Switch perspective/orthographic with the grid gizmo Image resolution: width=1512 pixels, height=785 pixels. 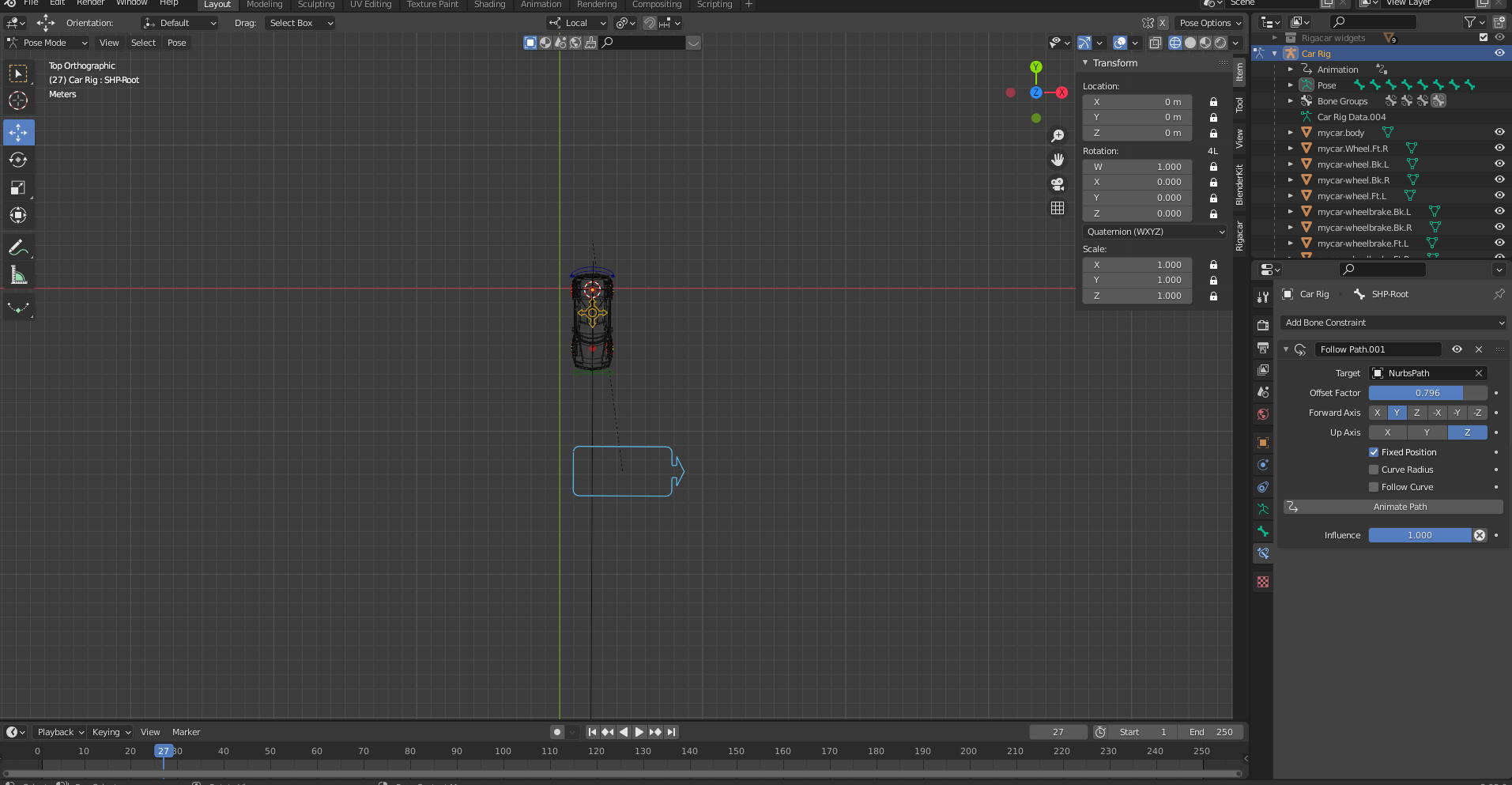point(1058,208)
